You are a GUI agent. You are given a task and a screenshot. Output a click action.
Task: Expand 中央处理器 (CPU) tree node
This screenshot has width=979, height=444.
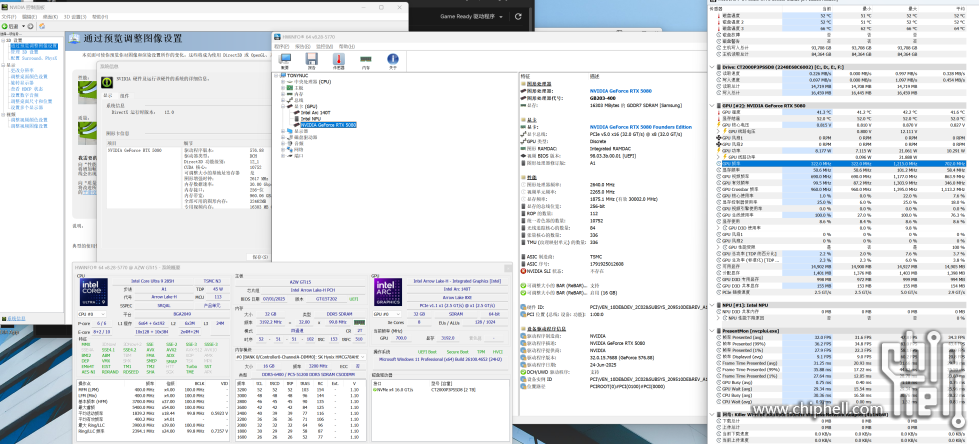click(283, 82)
